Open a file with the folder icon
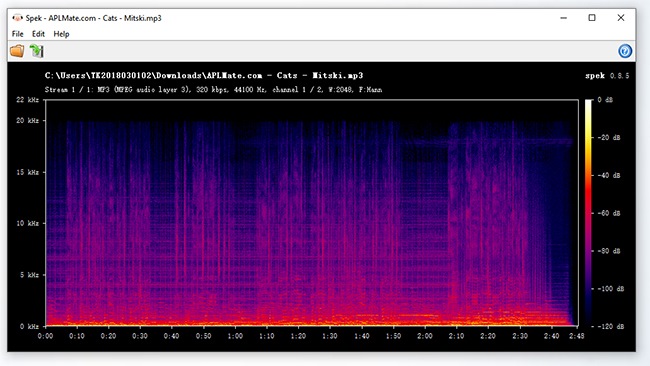Image resolution: width=650 pixels, height=366 pixels. point(17,51)
